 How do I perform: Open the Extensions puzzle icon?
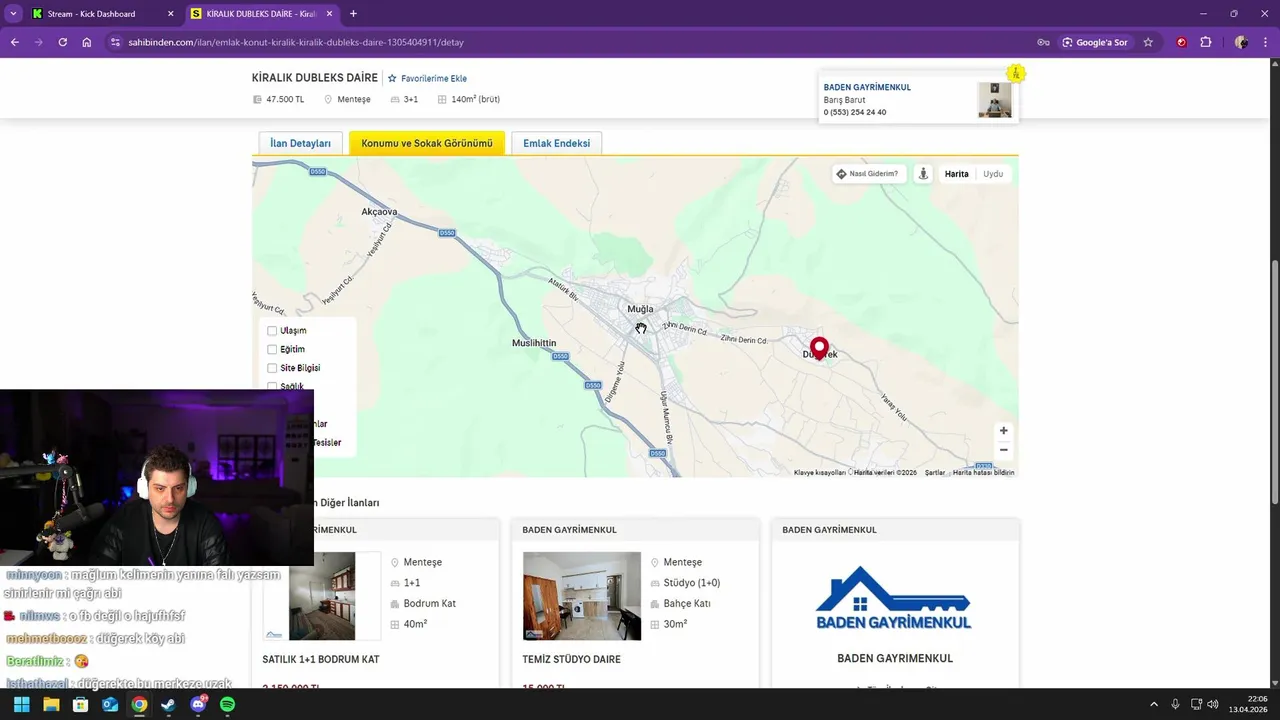[1205, 42]
